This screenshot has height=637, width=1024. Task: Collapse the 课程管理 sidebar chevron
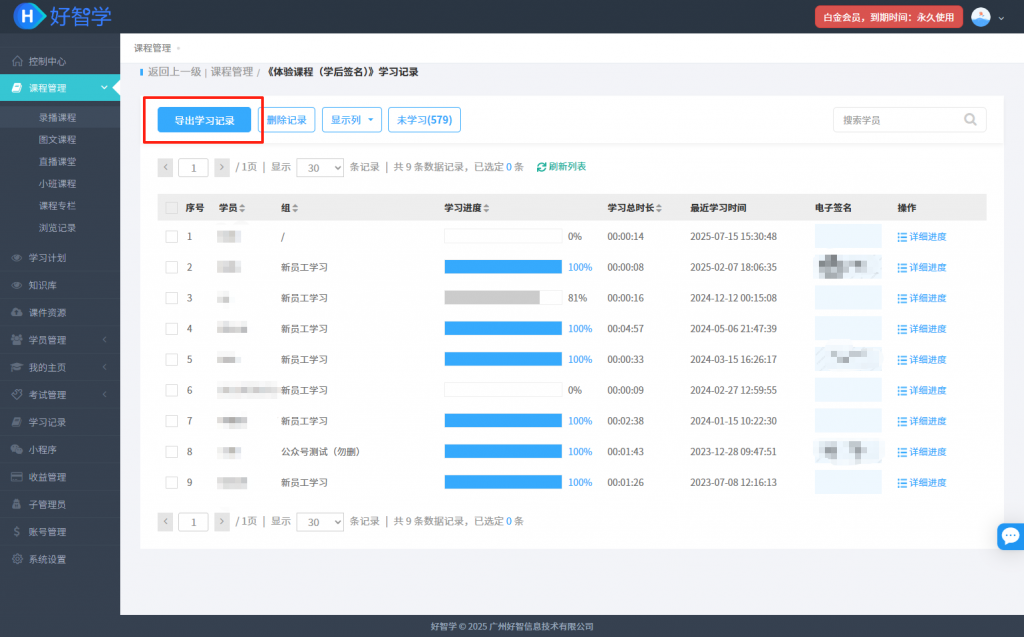click(104, 88)
